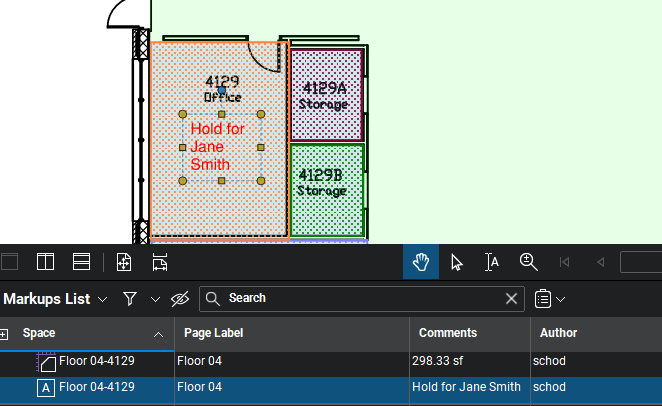Click the fit width icon
The width and height of the screenshot is (662, 406).
coord(160,262)
